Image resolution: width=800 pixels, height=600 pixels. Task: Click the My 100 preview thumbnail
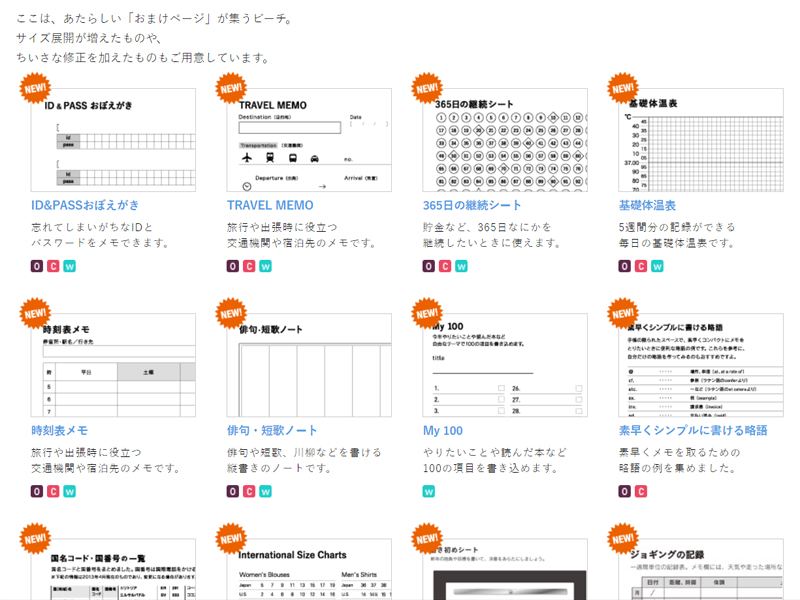coord(505,365)
